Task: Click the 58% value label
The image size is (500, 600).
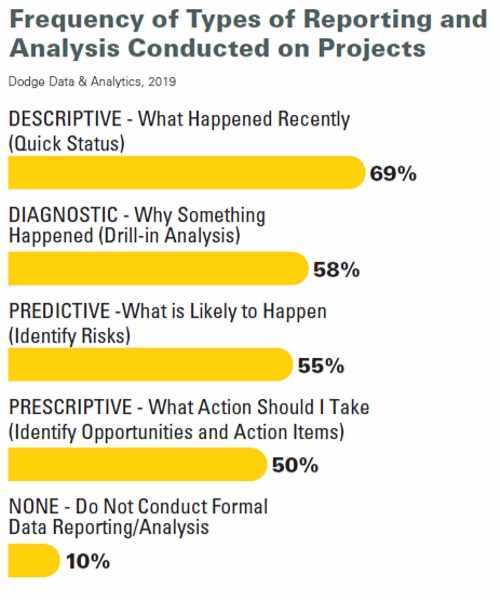Action: (336, 270)
